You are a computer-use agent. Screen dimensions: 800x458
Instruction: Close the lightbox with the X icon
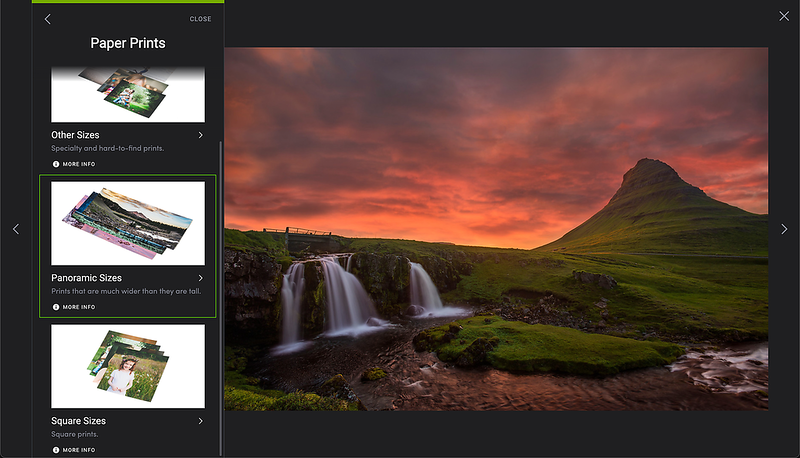(784, 16)
